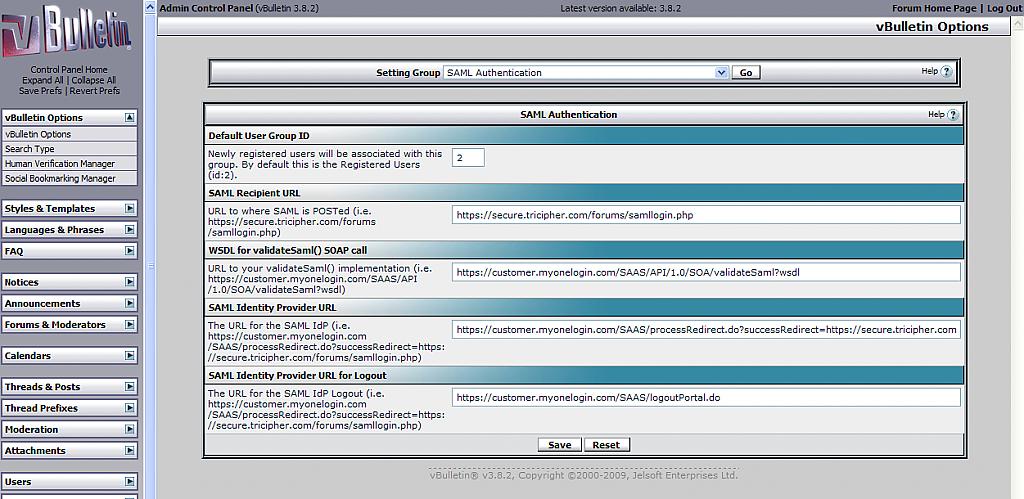1024x499 pixels.
Task: Collapse the vBulletin Options section arrow
Action: tap(130, 118)
